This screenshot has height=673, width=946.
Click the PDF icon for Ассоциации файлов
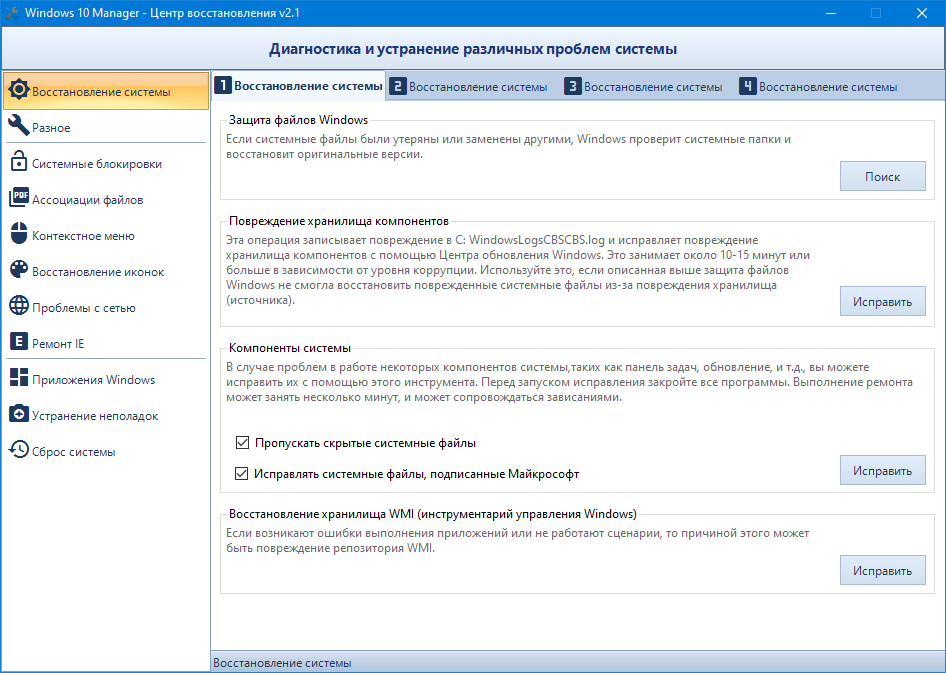point(19,197)
